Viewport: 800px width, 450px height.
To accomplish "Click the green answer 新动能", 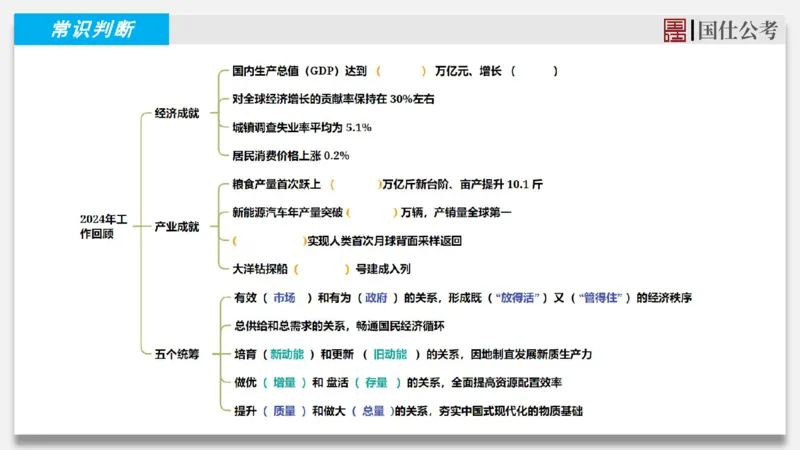I will click(287, 354).
